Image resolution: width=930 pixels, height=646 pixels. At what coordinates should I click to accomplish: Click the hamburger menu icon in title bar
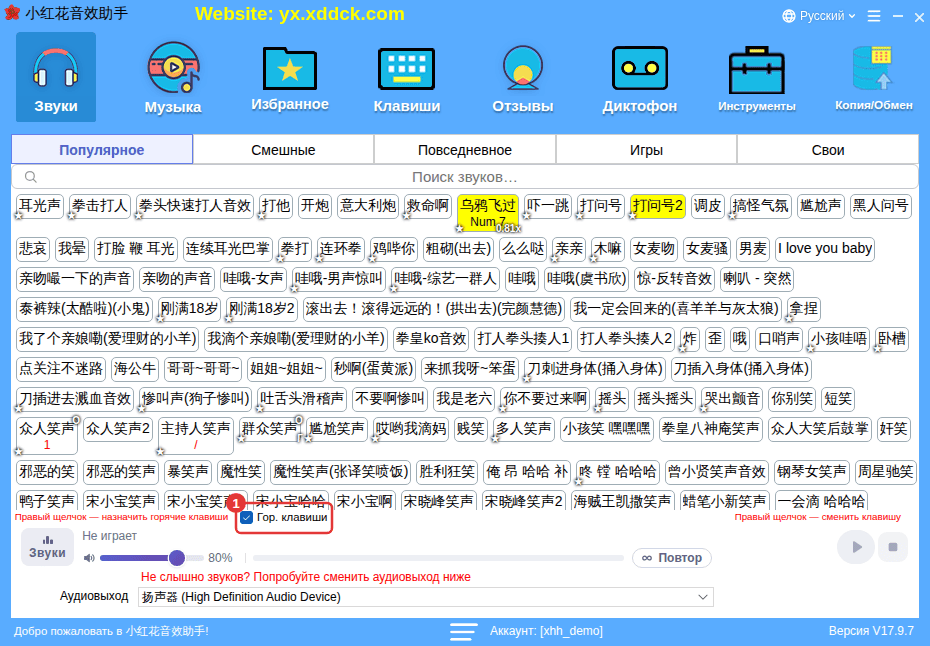[874, 16]
